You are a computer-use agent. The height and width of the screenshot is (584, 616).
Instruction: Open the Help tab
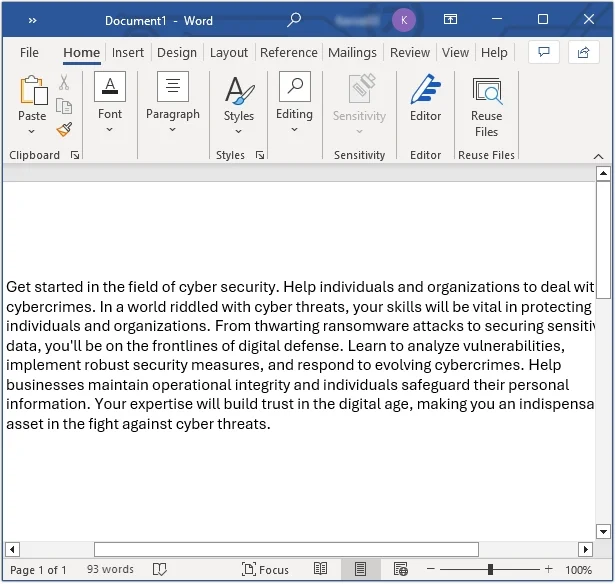coord(494,52)
